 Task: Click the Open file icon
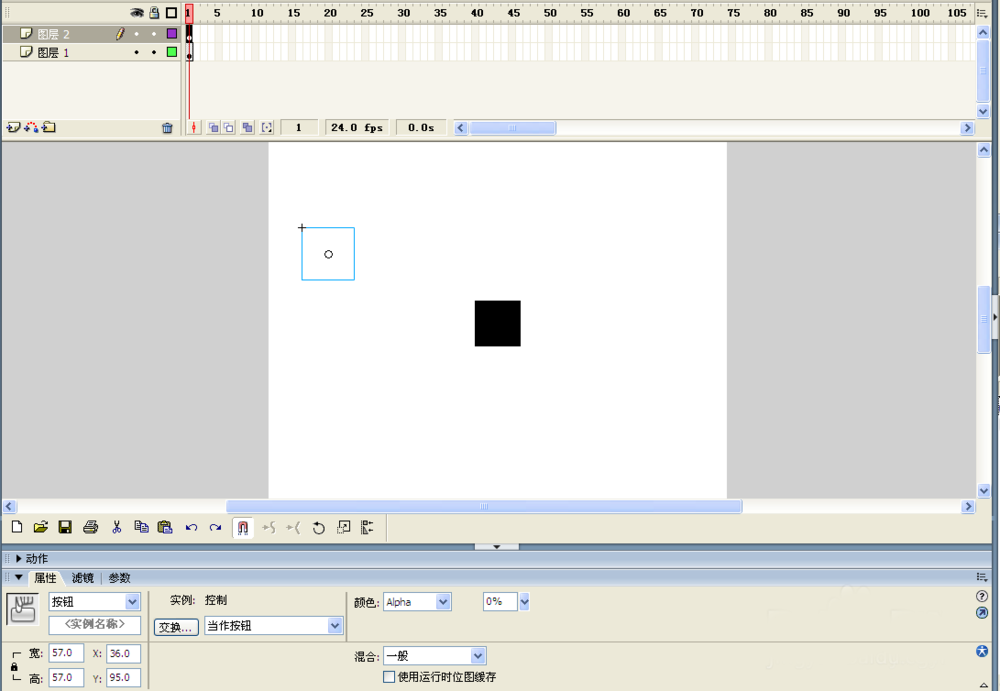point(41,527)
